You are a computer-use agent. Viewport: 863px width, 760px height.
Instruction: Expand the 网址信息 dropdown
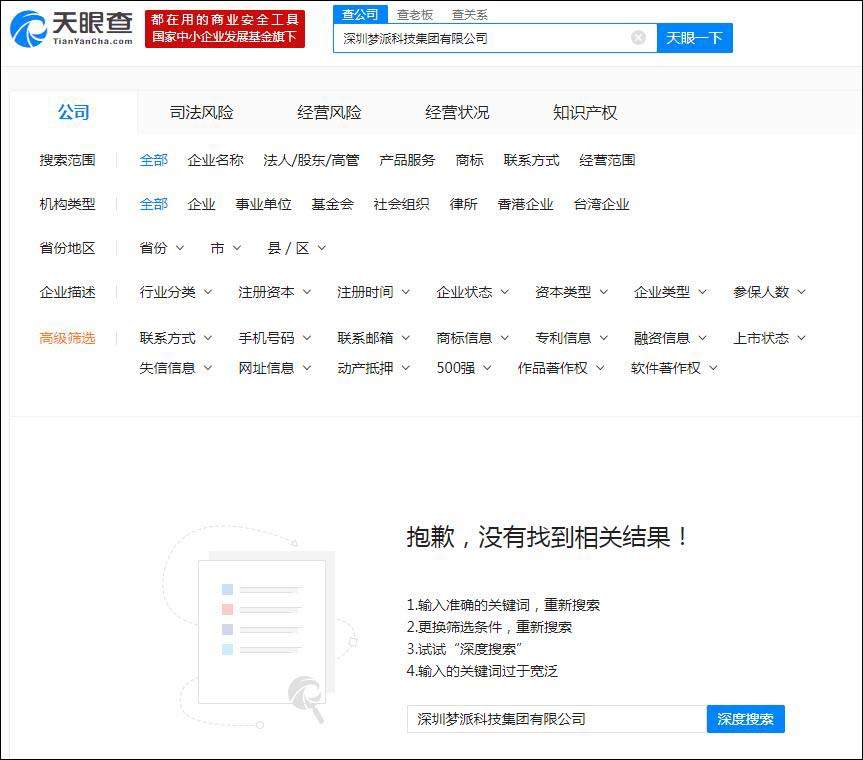pyautogui.click(x=275, y=368)
